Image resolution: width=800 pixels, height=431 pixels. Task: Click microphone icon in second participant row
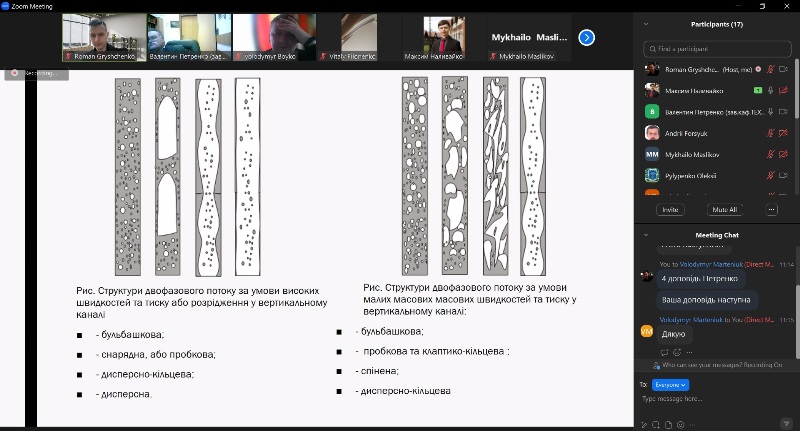[x=771, y=90]
